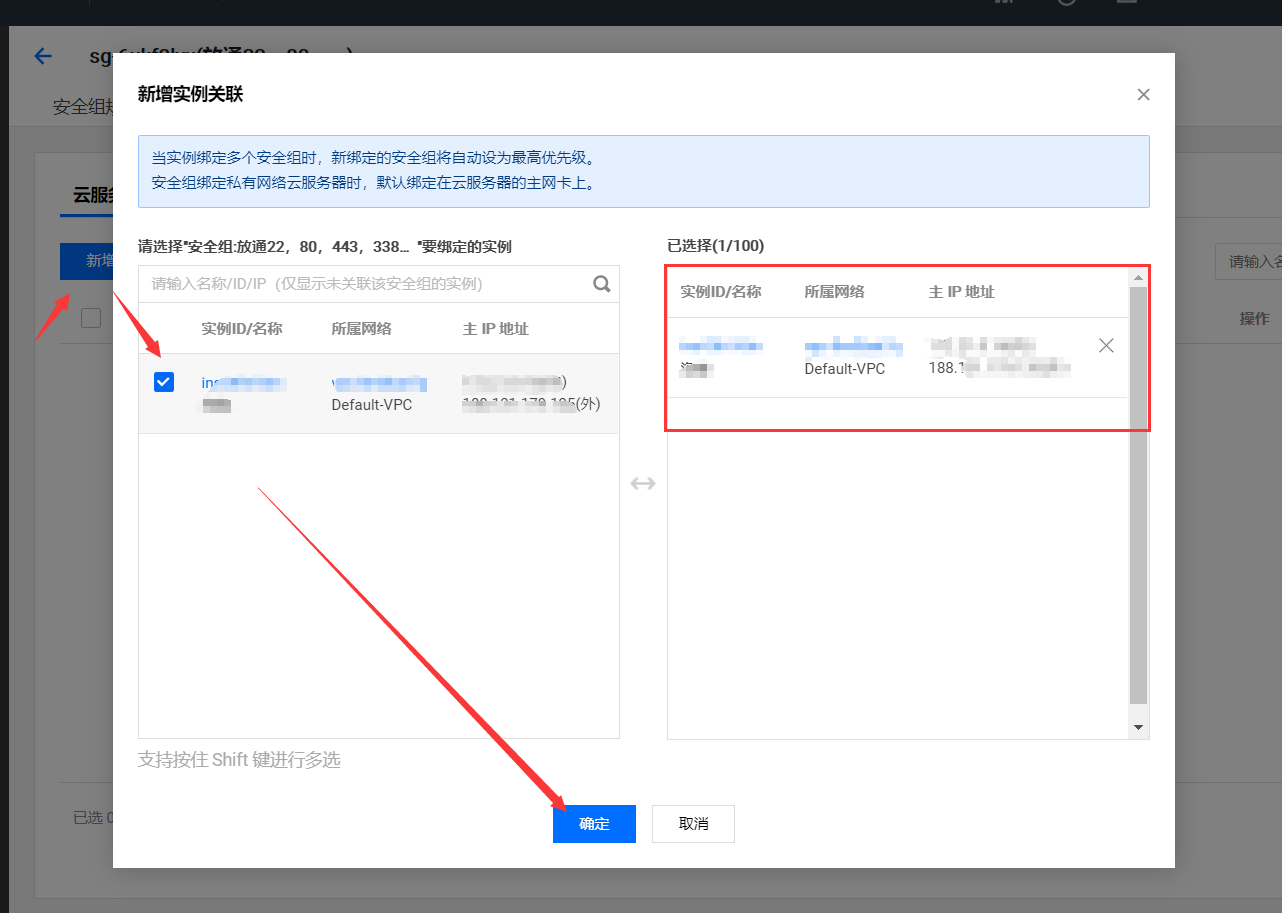Click the 新增实例关联 dialog title

(x=190, y=95)
